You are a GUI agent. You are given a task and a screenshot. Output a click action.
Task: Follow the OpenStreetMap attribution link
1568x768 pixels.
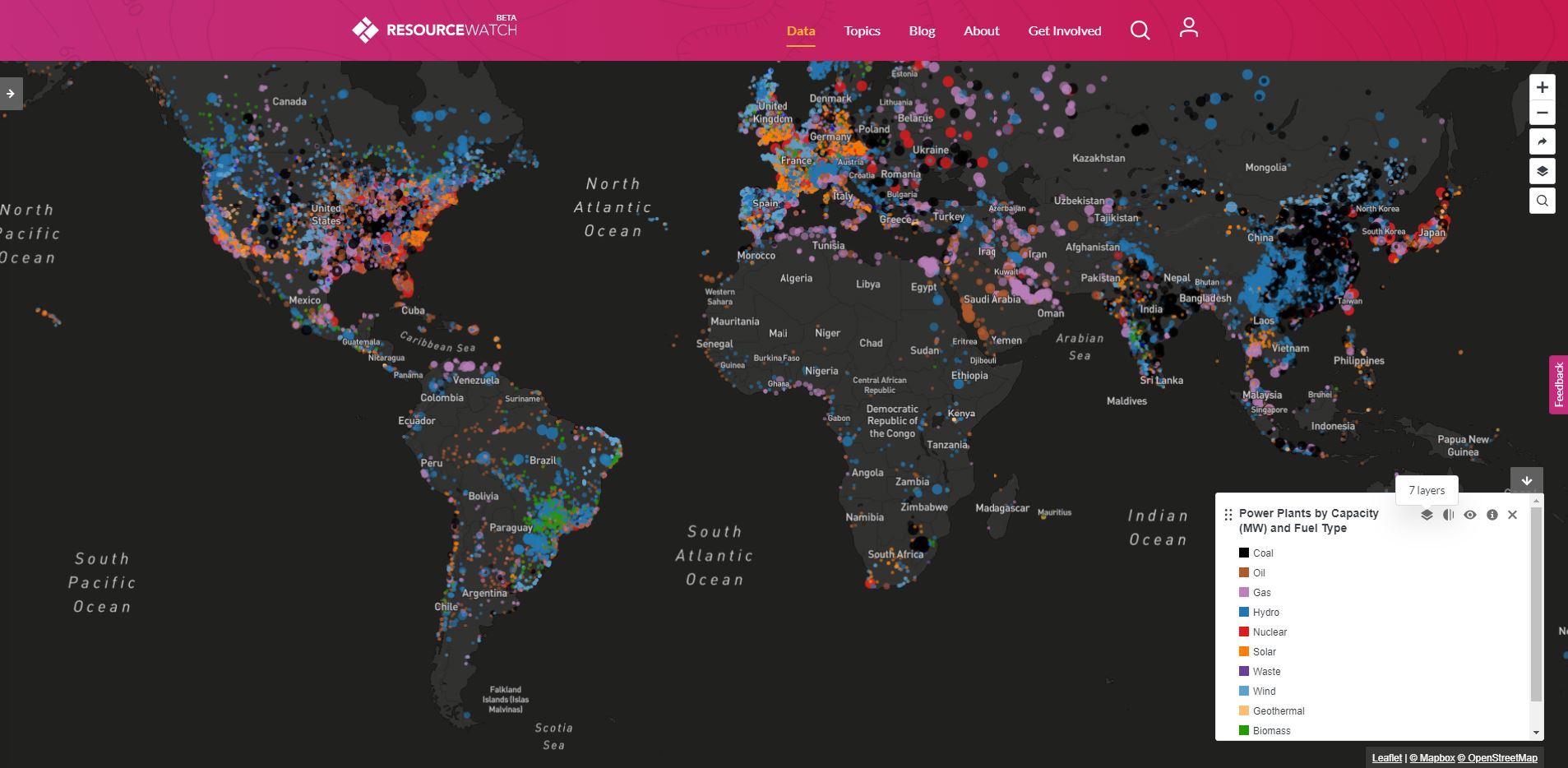1502,758
